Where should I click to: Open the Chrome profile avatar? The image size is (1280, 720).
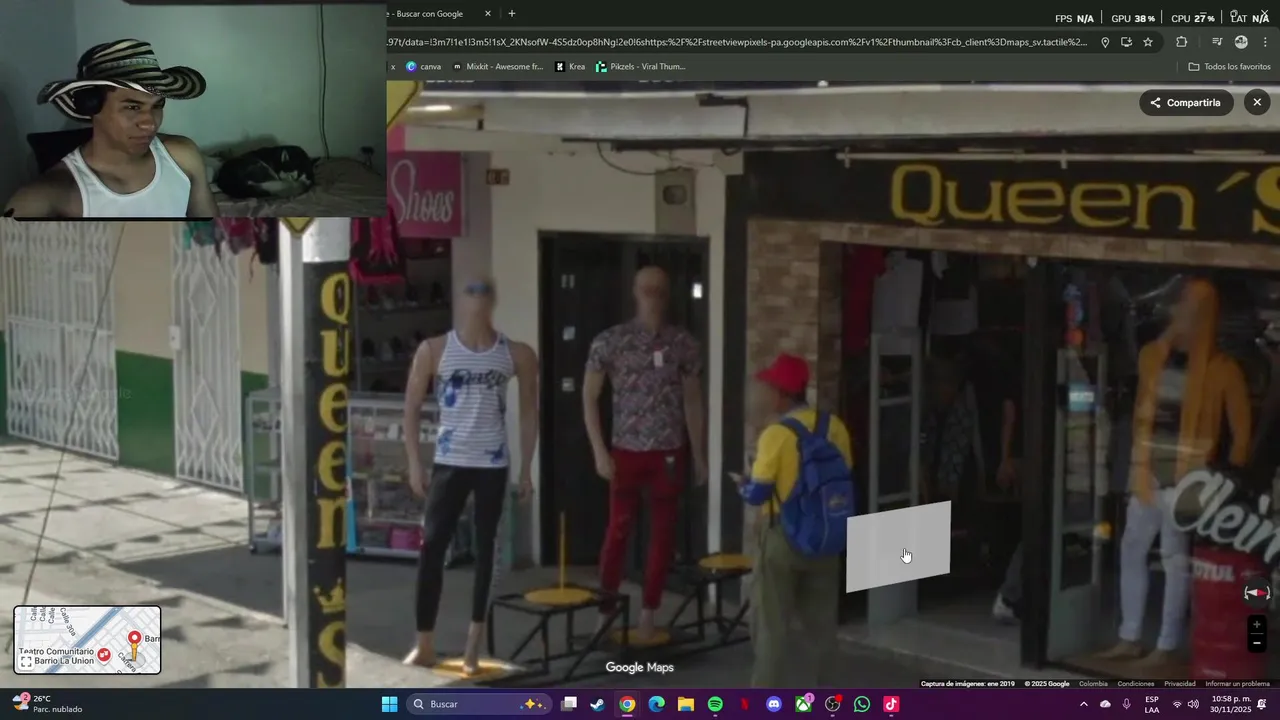tap(1241, 42)
